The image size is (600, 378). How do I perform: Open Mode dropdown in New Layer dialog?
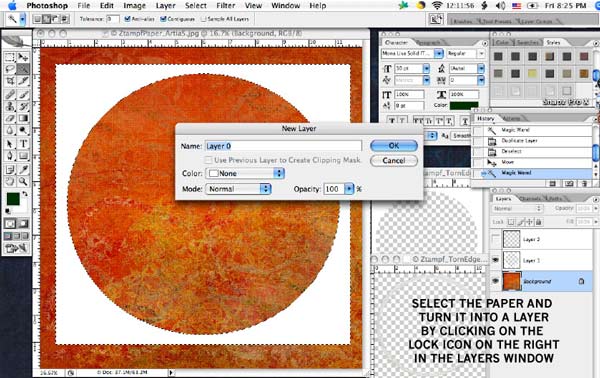[x=238, y=189]
